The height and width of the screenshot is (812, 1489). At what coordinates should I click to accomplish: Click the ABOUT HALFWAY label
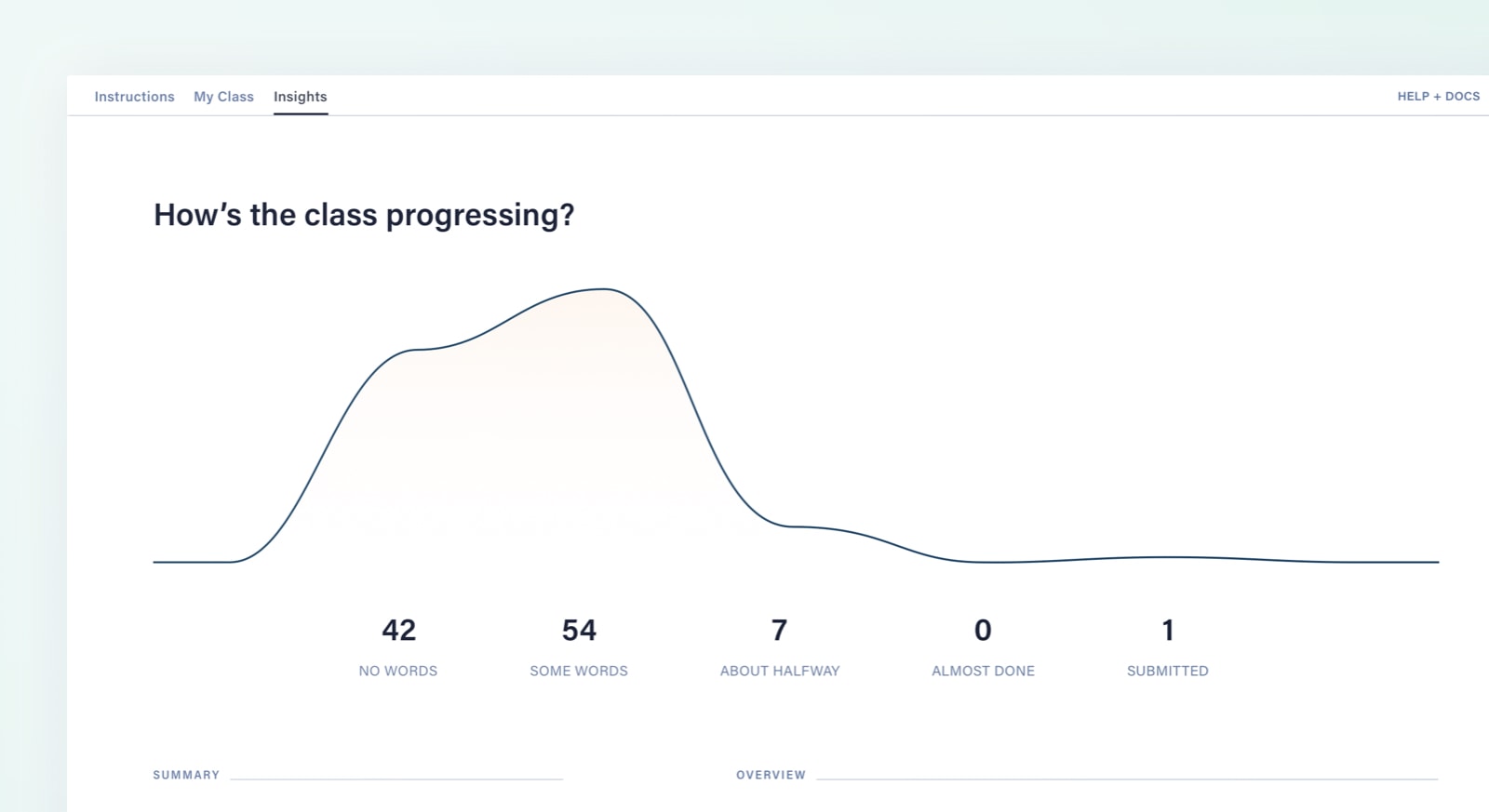(780, 671)
